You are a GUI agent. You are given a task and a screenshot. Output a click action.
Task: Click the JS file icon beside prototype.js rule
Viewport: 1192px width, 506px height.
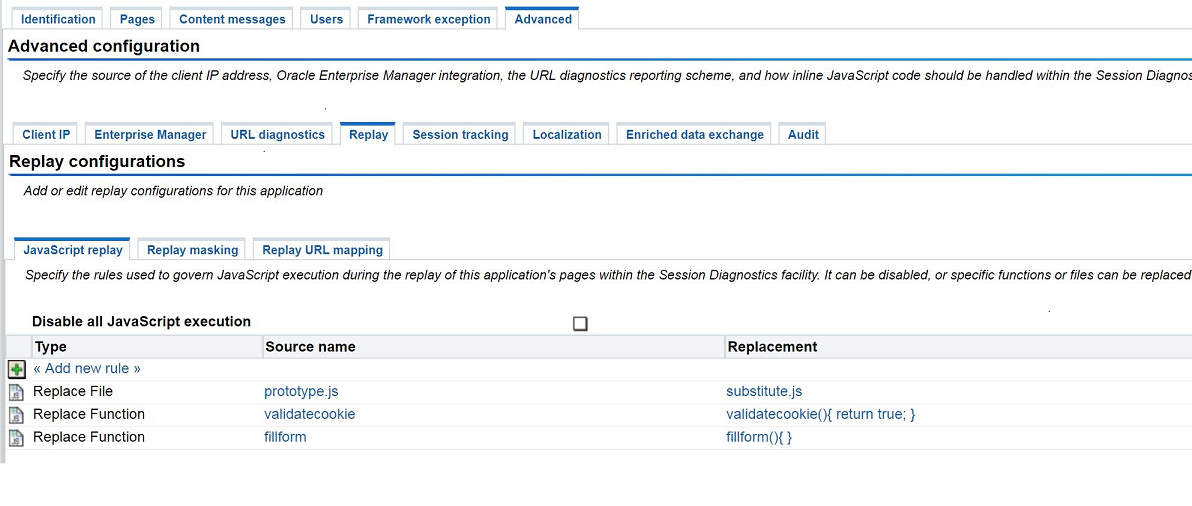click(x=16, y=392)
